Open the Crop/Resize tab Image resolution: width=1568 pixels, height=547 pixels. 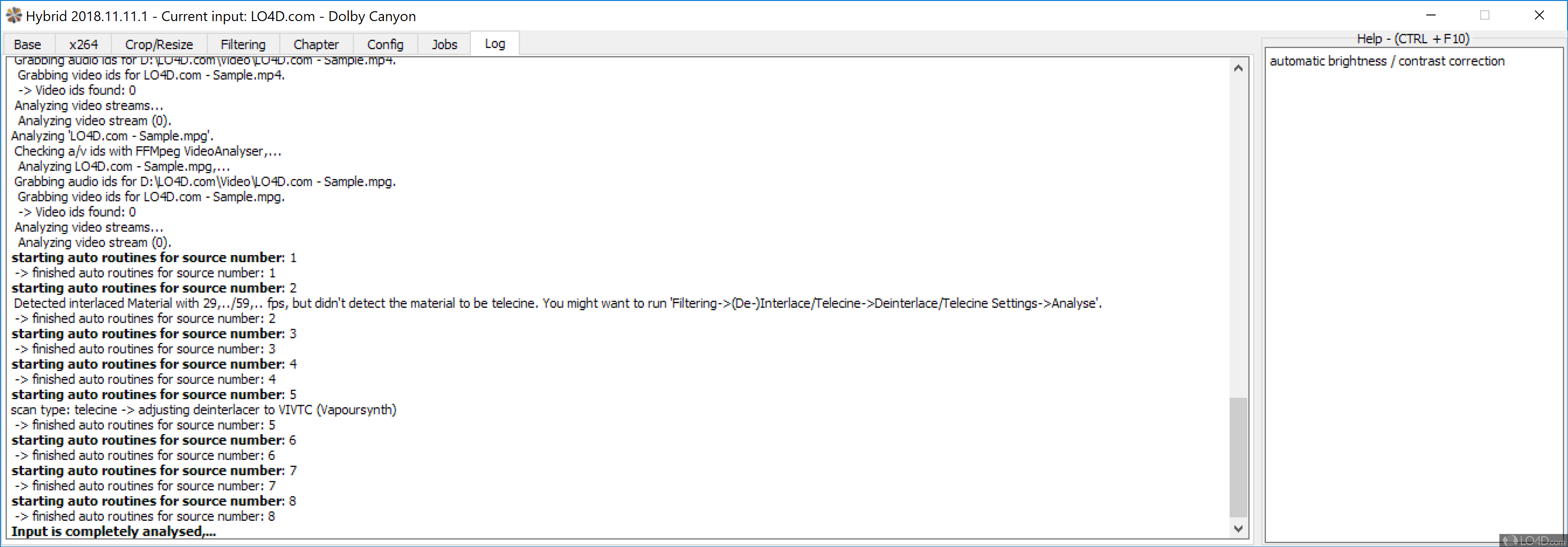tap(159, 44)
